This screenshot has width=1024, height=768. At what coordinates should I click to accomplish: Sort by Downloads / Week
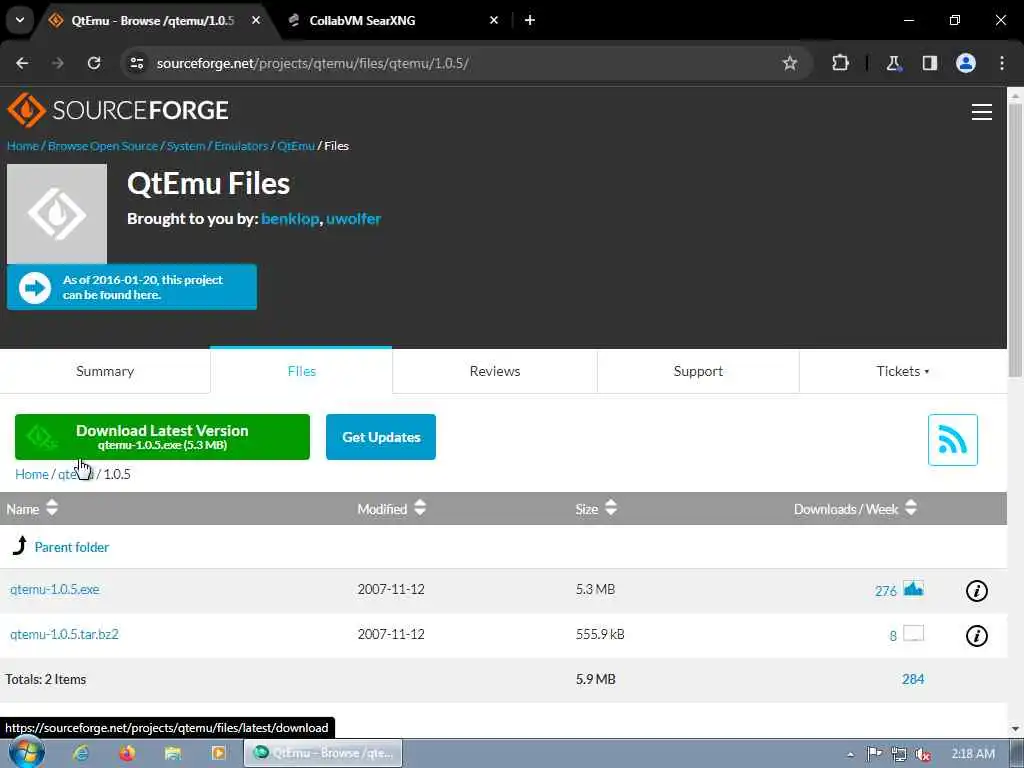pos(855,508)
